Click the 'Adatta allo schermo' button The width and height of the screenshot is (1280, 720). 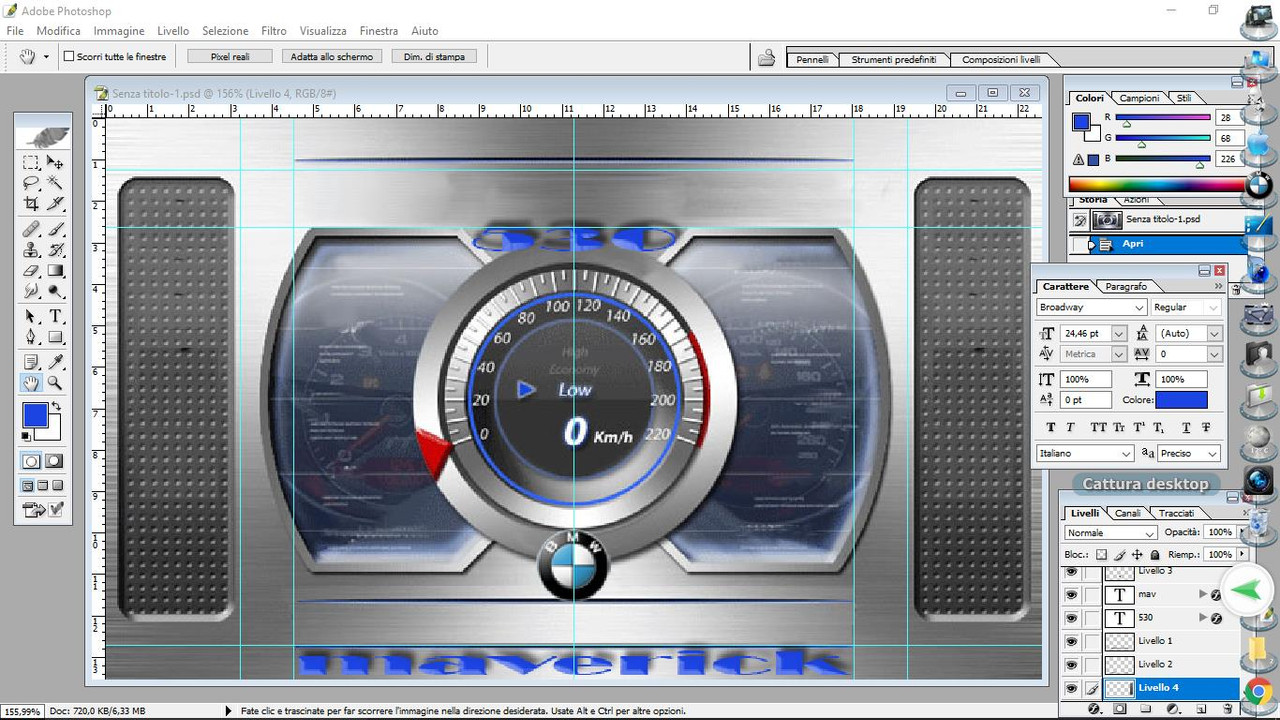332,57
